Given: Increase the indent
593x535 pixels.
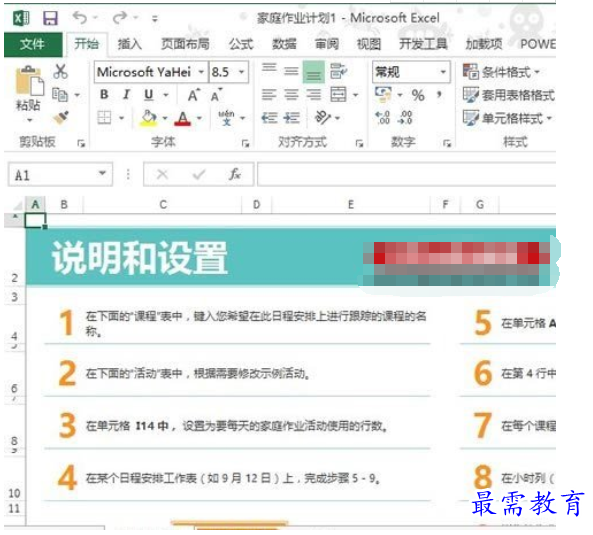Looking at the screenshot, I should (292, 118).
